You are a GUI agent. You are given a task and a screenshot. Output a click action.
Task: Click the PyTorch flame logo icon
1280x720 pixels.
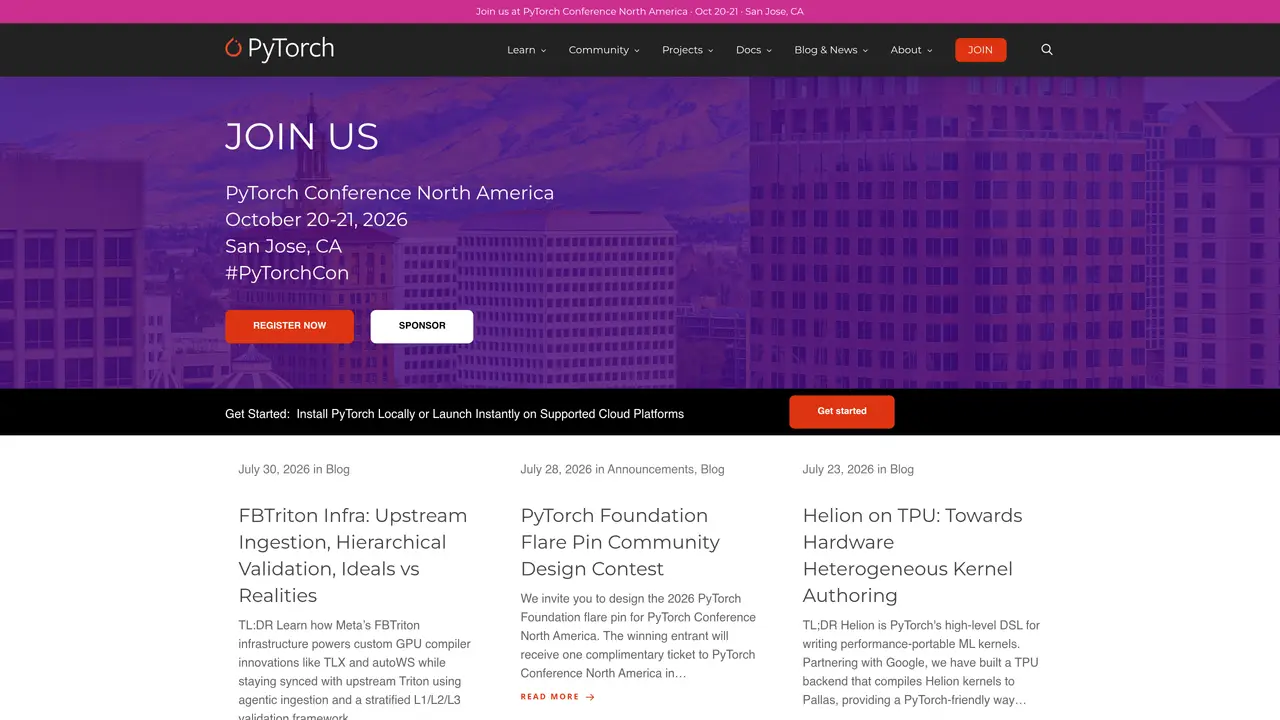pyautogui.click(x=233, y=48)
